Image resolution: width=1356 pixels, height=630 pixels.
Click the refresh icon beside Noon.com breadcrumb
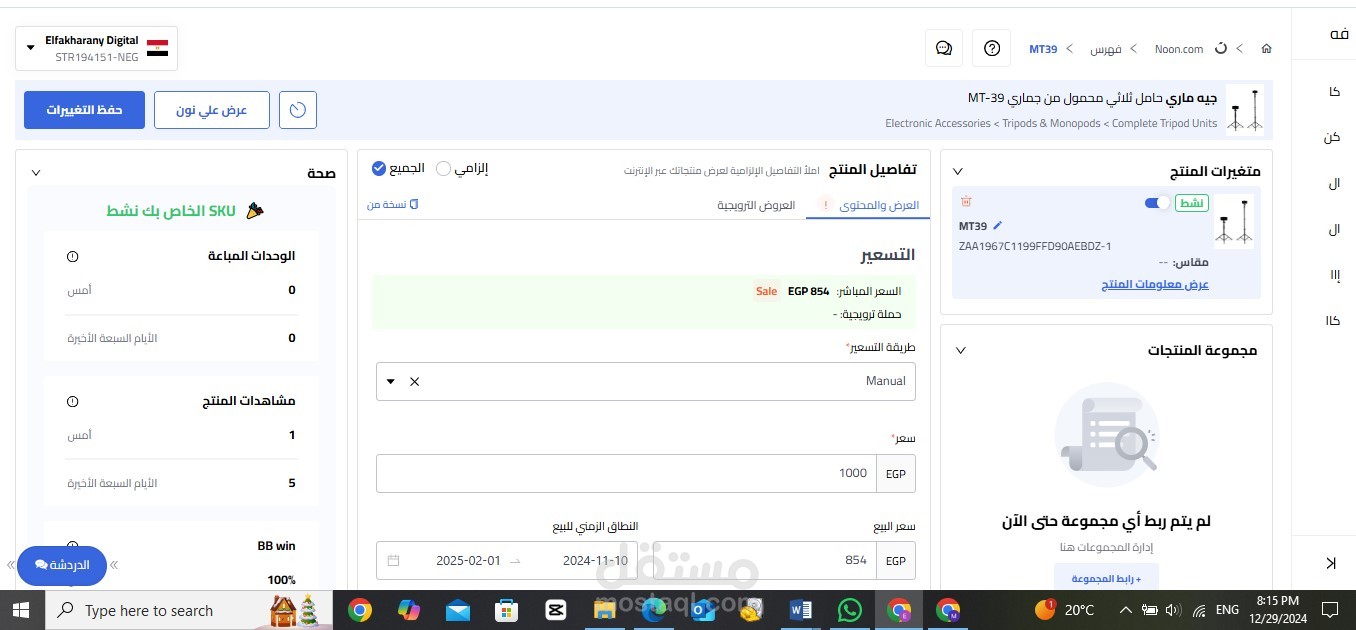coord(1220,48)
